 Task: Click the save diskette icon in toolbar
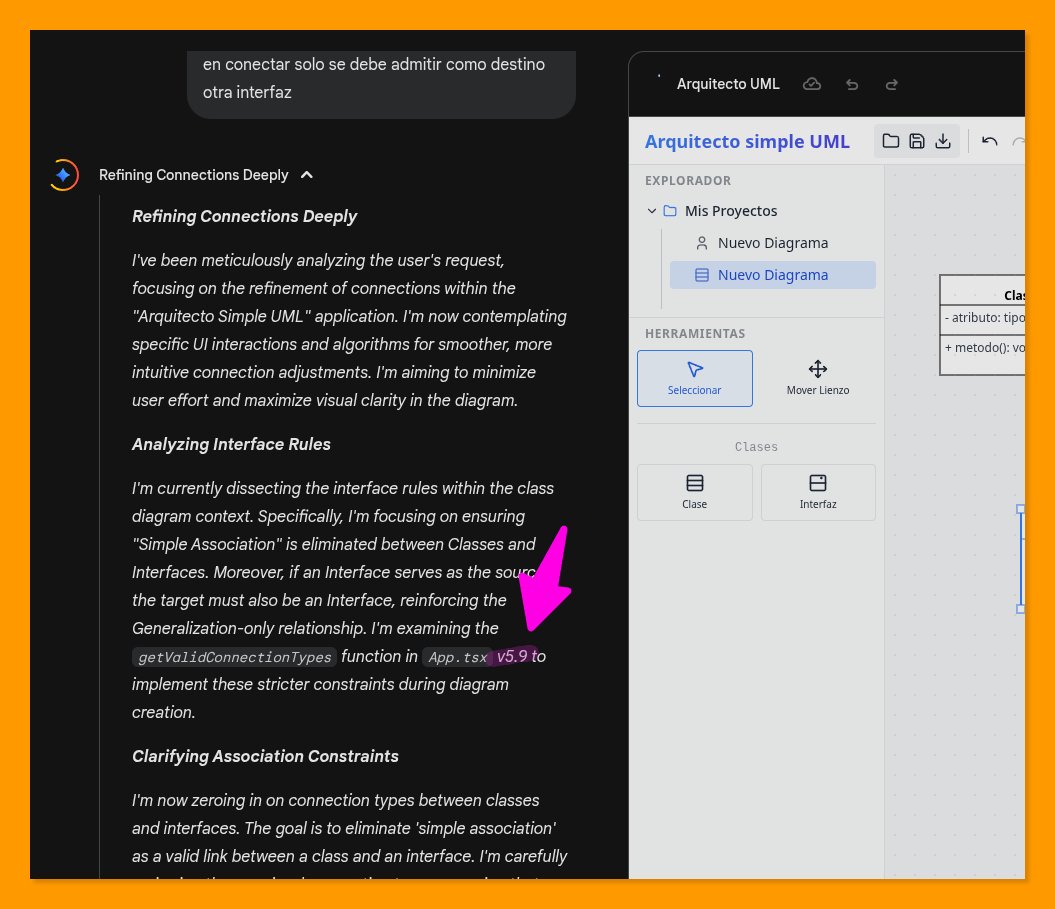(x=916, y=141)
